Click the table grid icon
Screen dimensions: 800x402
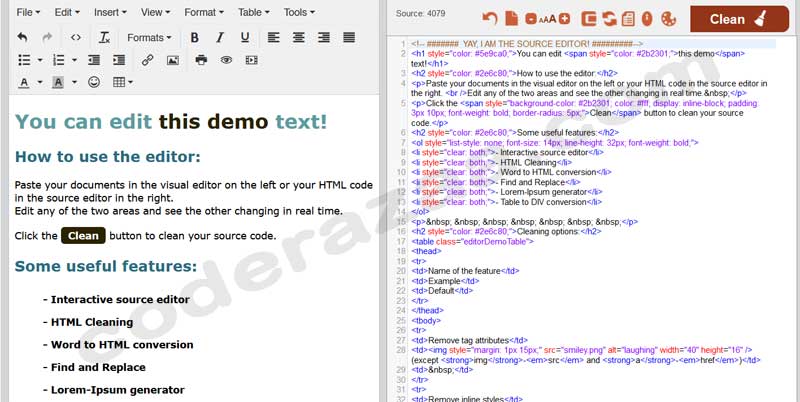coord(119,82)
